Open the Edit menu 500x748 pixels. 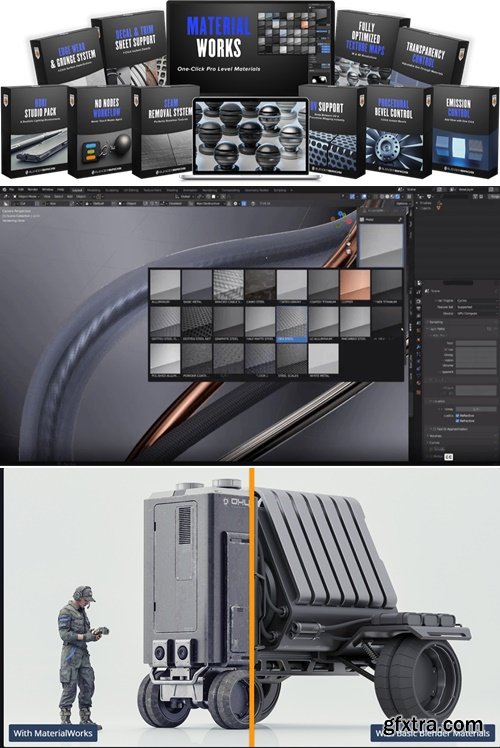point(21,189)
